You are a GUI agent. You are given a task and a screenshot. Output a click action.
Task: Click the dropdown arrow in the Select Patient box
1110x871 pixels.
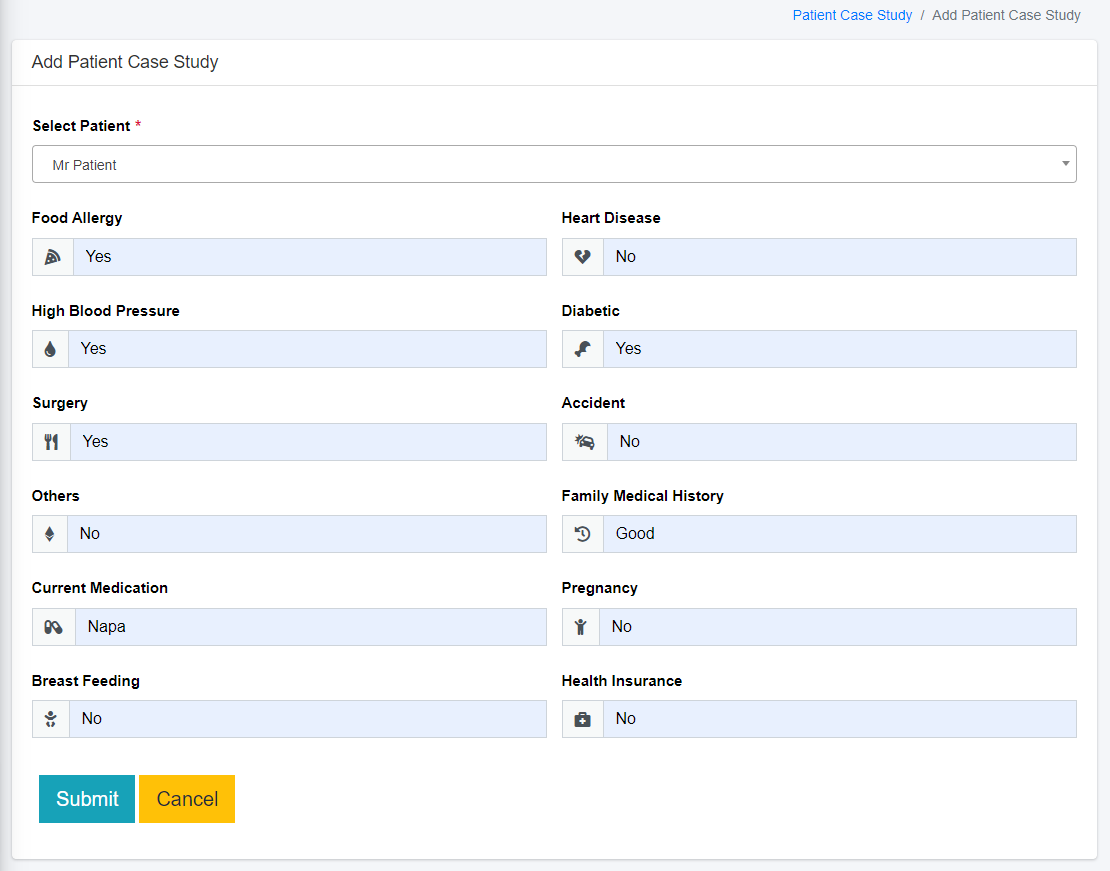pos(1066,164)
